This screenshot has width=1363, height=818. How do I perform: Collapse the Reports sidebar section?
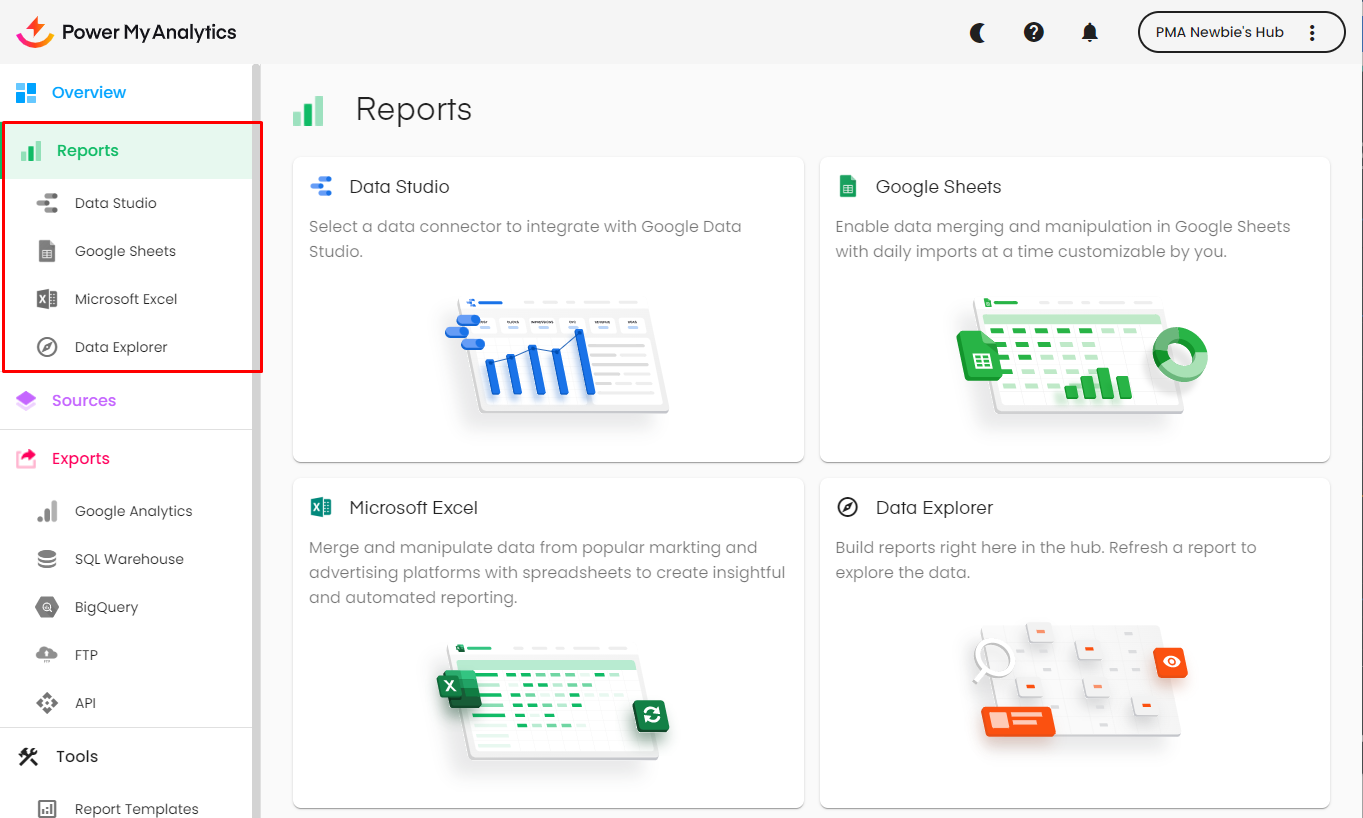point(88,151)
